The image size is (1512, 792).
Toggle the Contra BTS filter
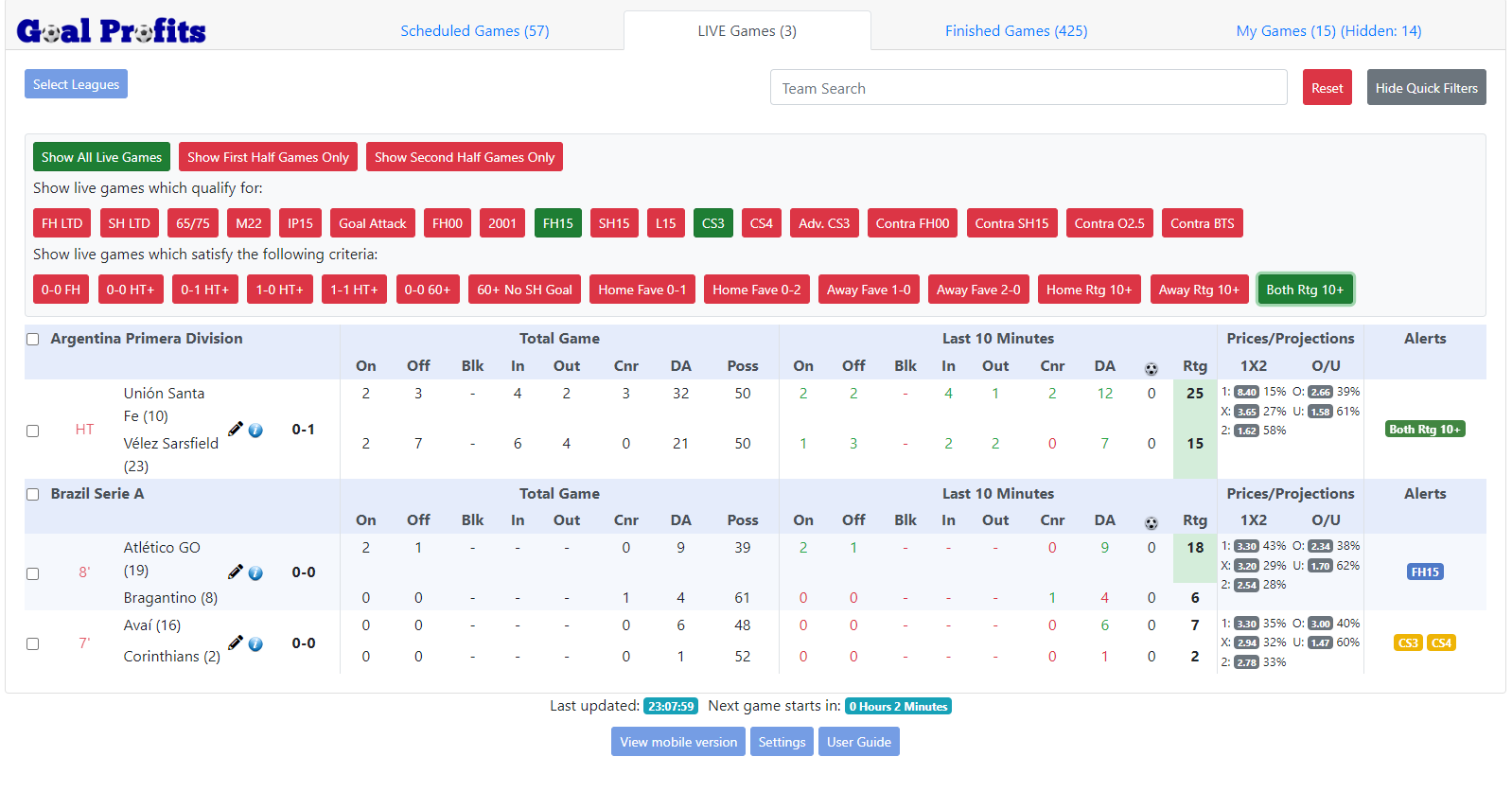pos(1203,223)
